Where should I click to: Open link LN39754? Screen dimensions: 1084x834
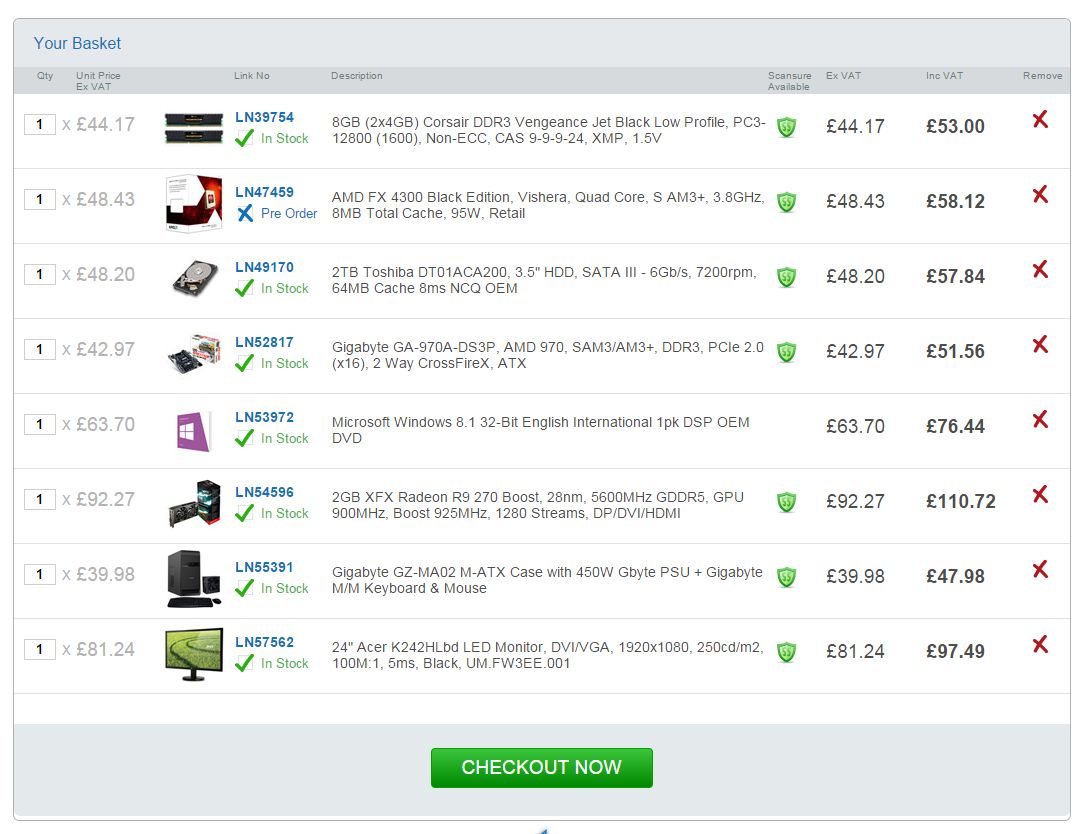click(264, 118)
